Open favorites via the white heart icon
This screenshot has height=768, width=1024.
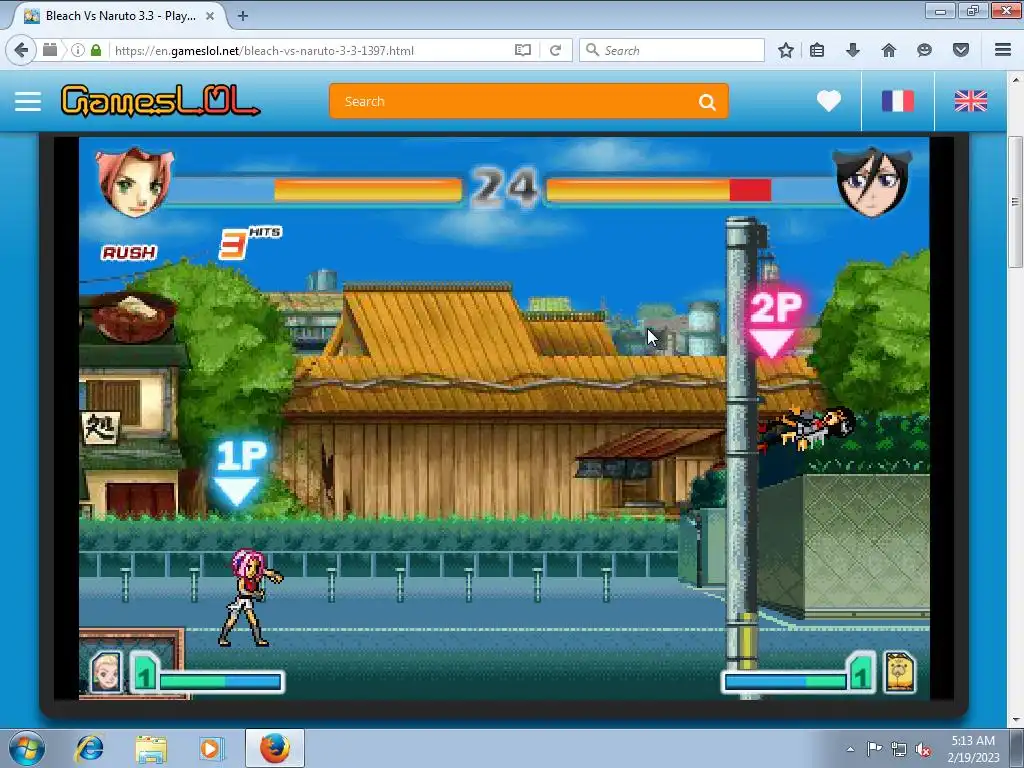[829, 101]
